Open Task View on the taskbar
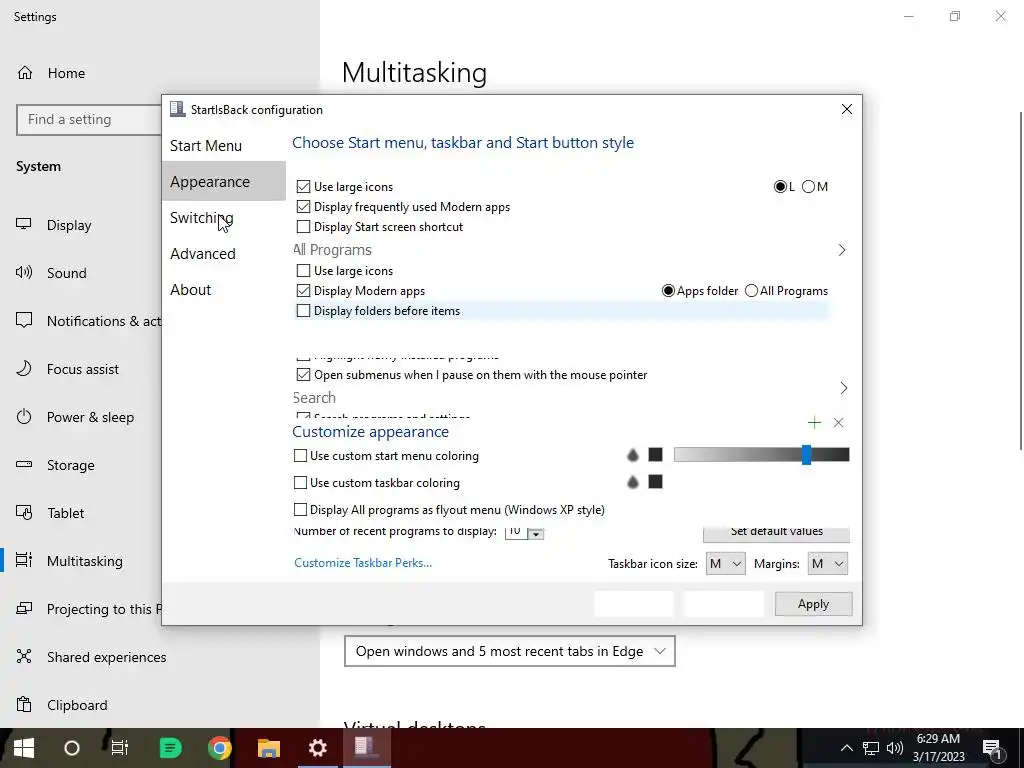The height and width of the screenshot is (768, 1024). click(x=120, y=748)
